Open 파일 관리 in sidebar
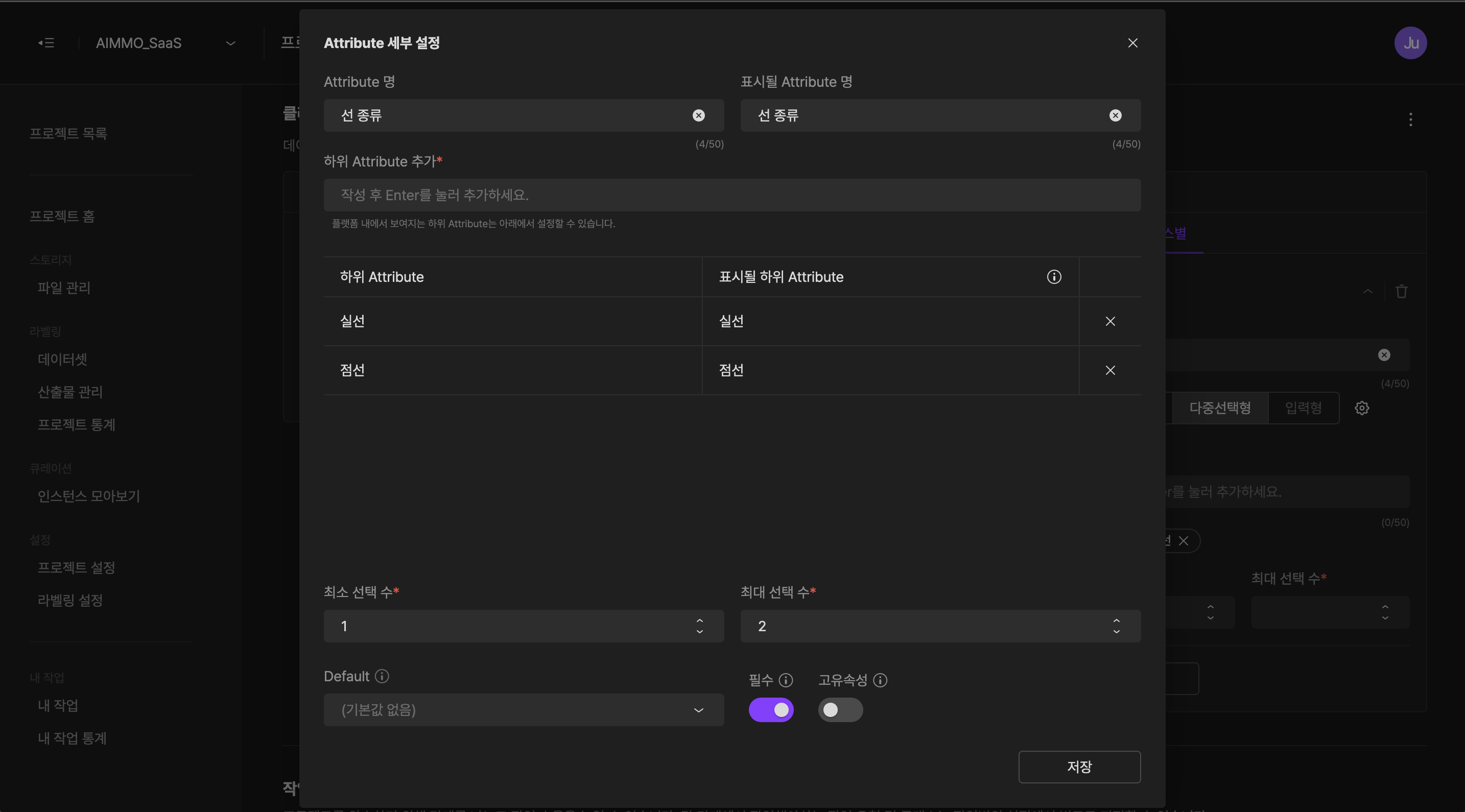This screenshot has height=812, width=1465. coord(64,288)
